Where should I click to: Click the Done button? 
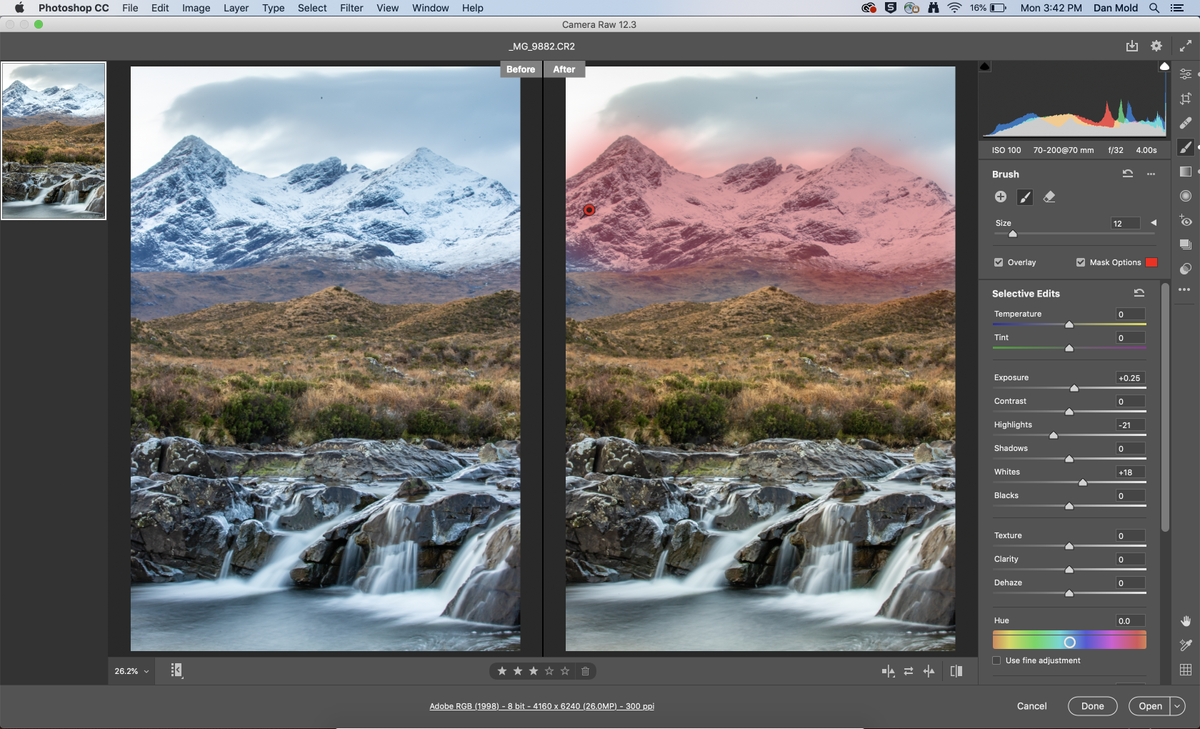[x=1092, y=706]
